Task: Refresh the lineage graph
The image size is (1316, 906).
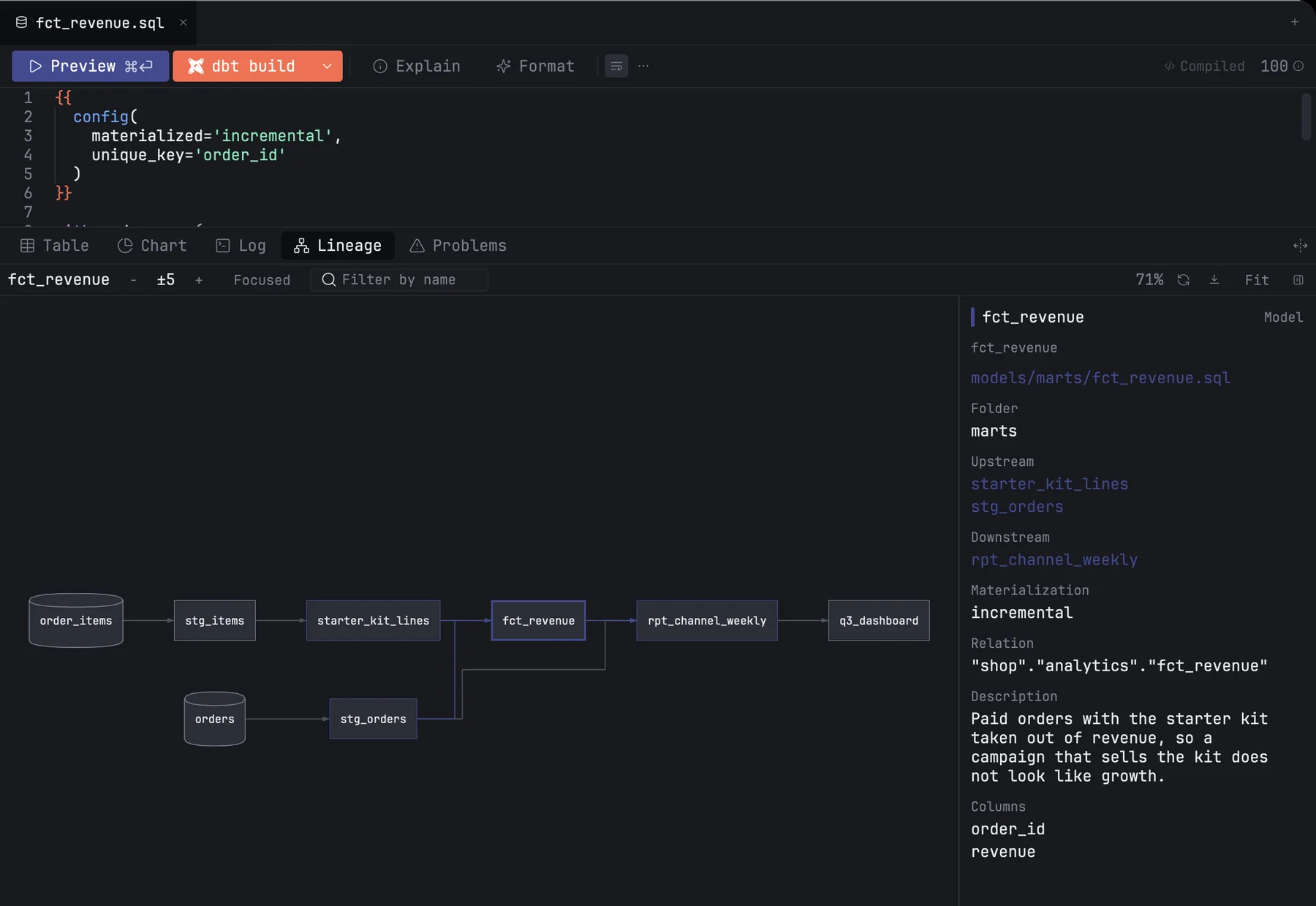Action: pyautogui.click(x=1183, y=280)
